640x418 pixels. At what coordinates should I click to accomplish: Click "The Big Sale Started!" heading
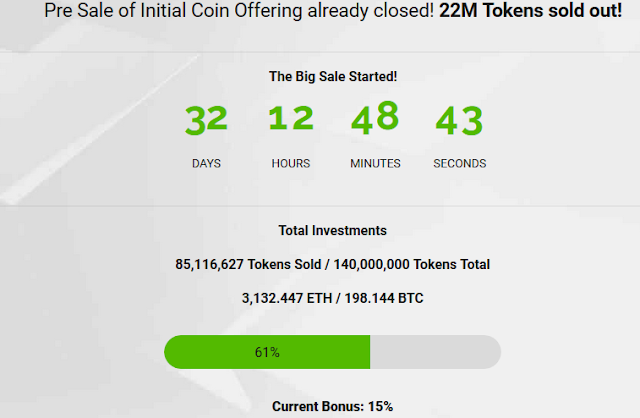(333, 76)
